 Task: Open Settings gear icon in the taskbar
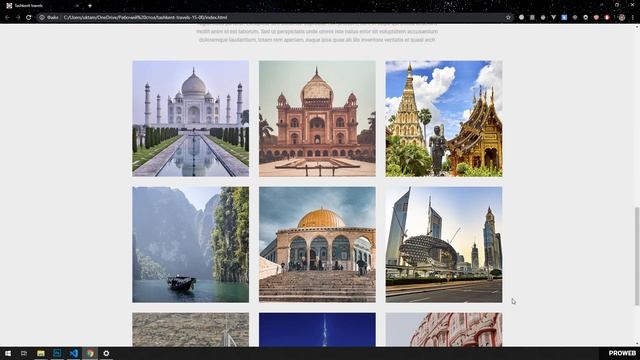point(106,353)
